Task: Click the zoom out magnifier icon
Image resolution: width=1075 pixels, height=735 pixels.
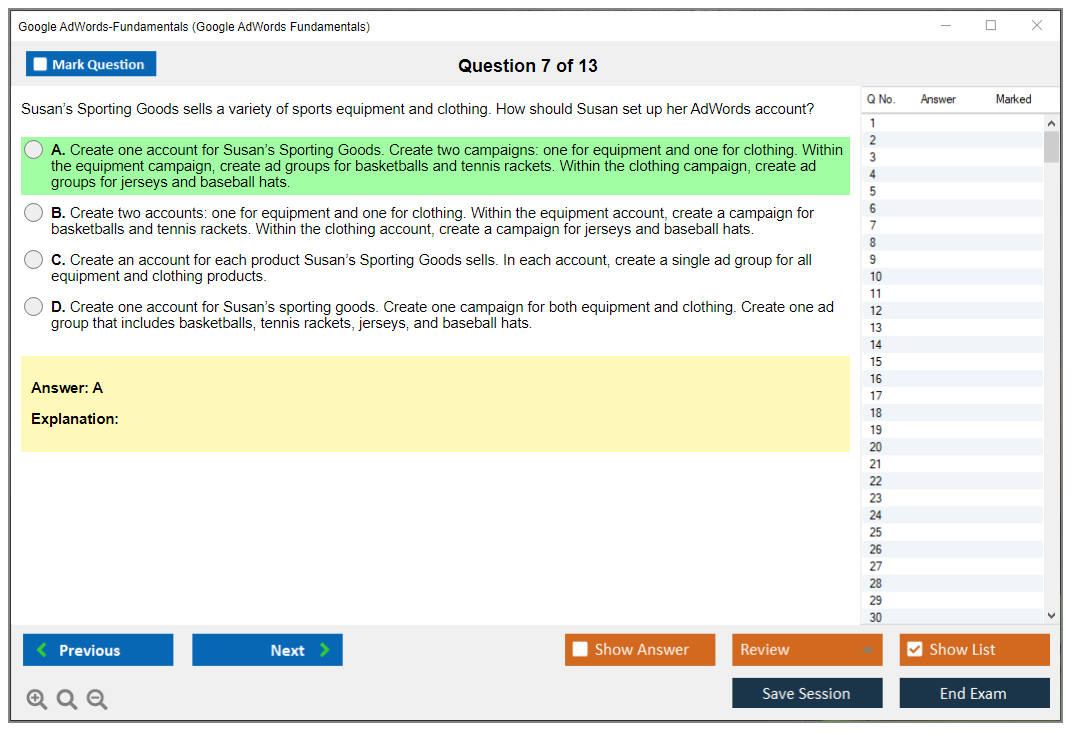Action: pos(97,700)
